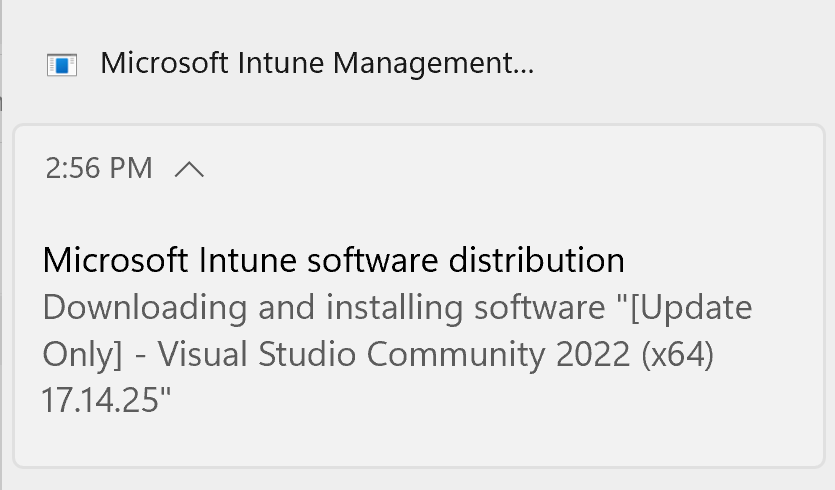Click empty area right of the chevron

[500, 169]
